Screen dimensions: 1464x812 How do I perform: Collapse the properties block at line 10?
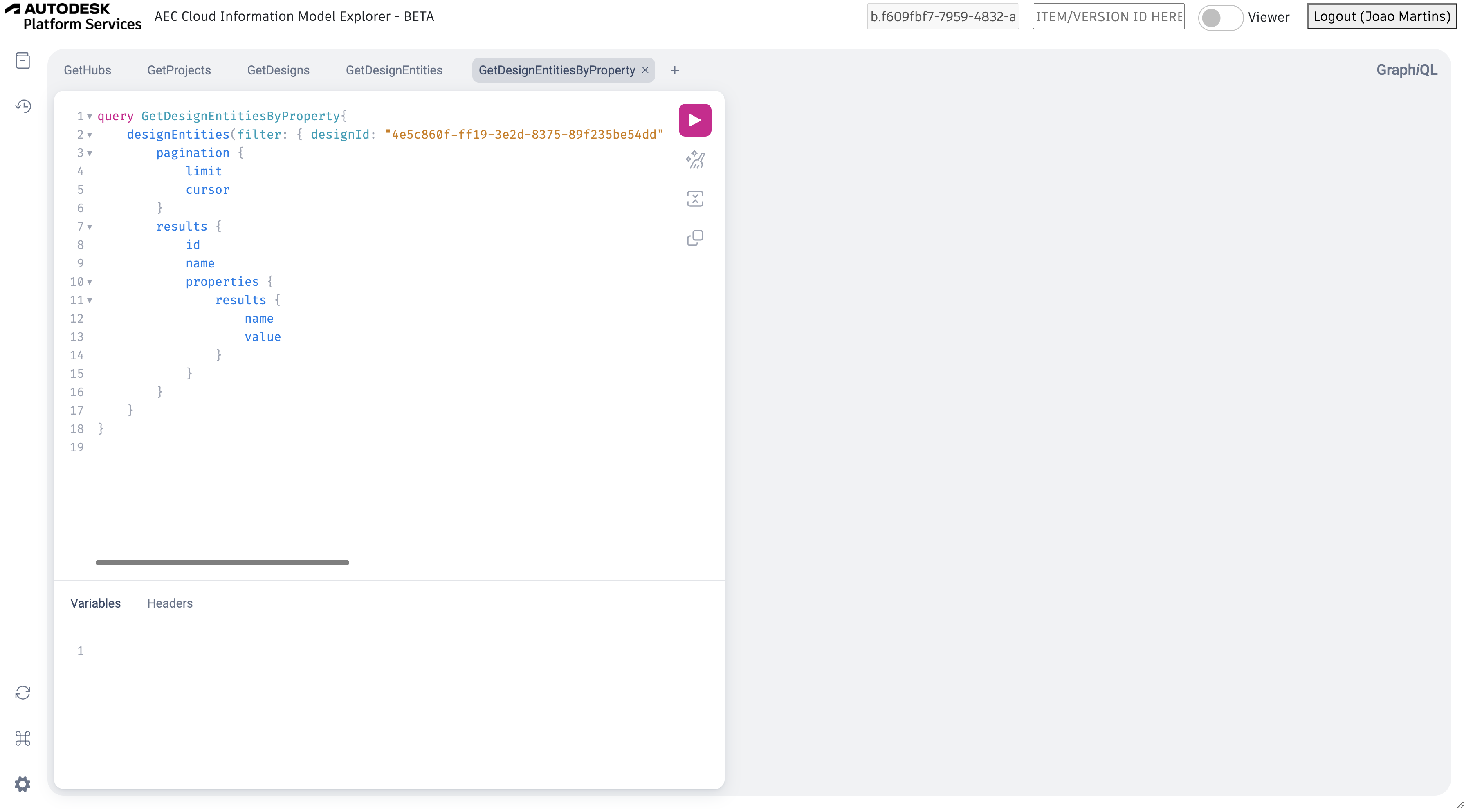pos(89,282)
